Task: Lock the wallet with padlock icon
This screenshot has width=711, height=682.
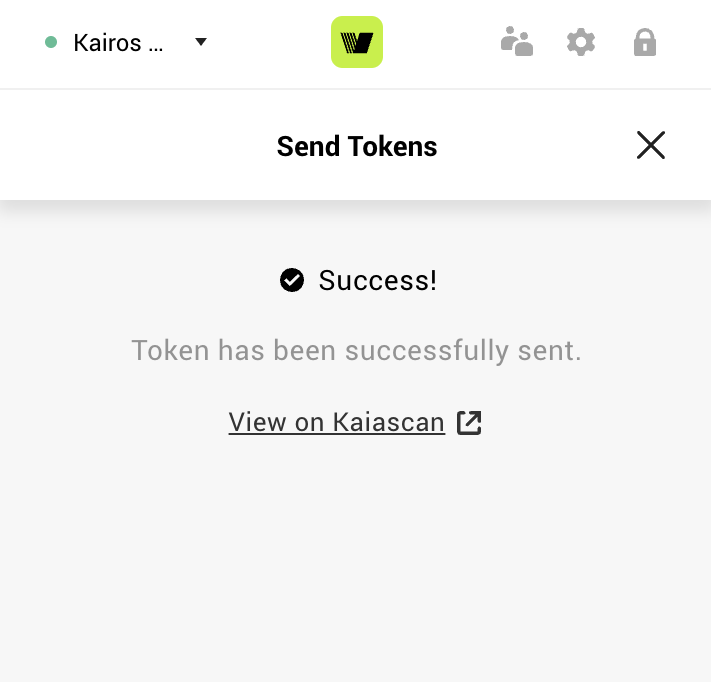Action: (645, 42)
